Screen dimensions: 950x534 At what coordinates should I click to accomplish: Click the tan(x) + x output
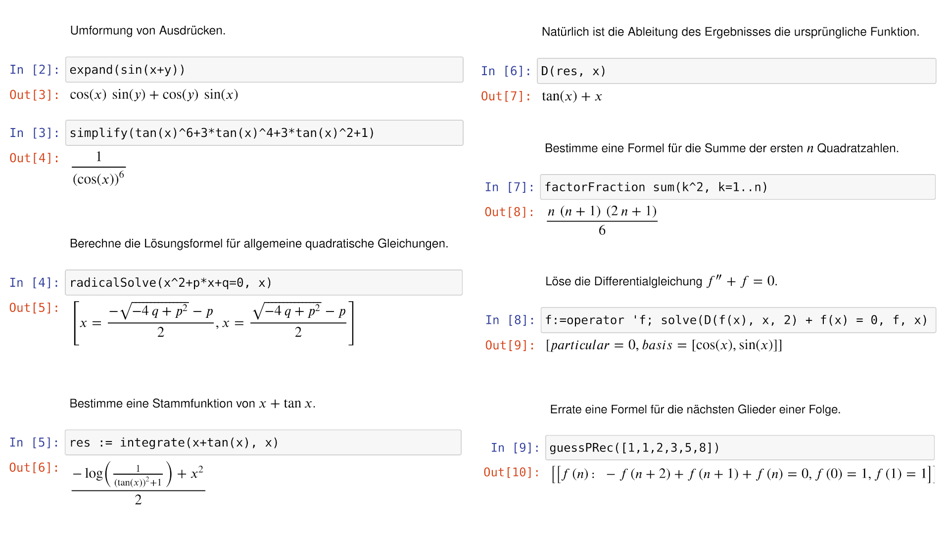tap(572, 97)
